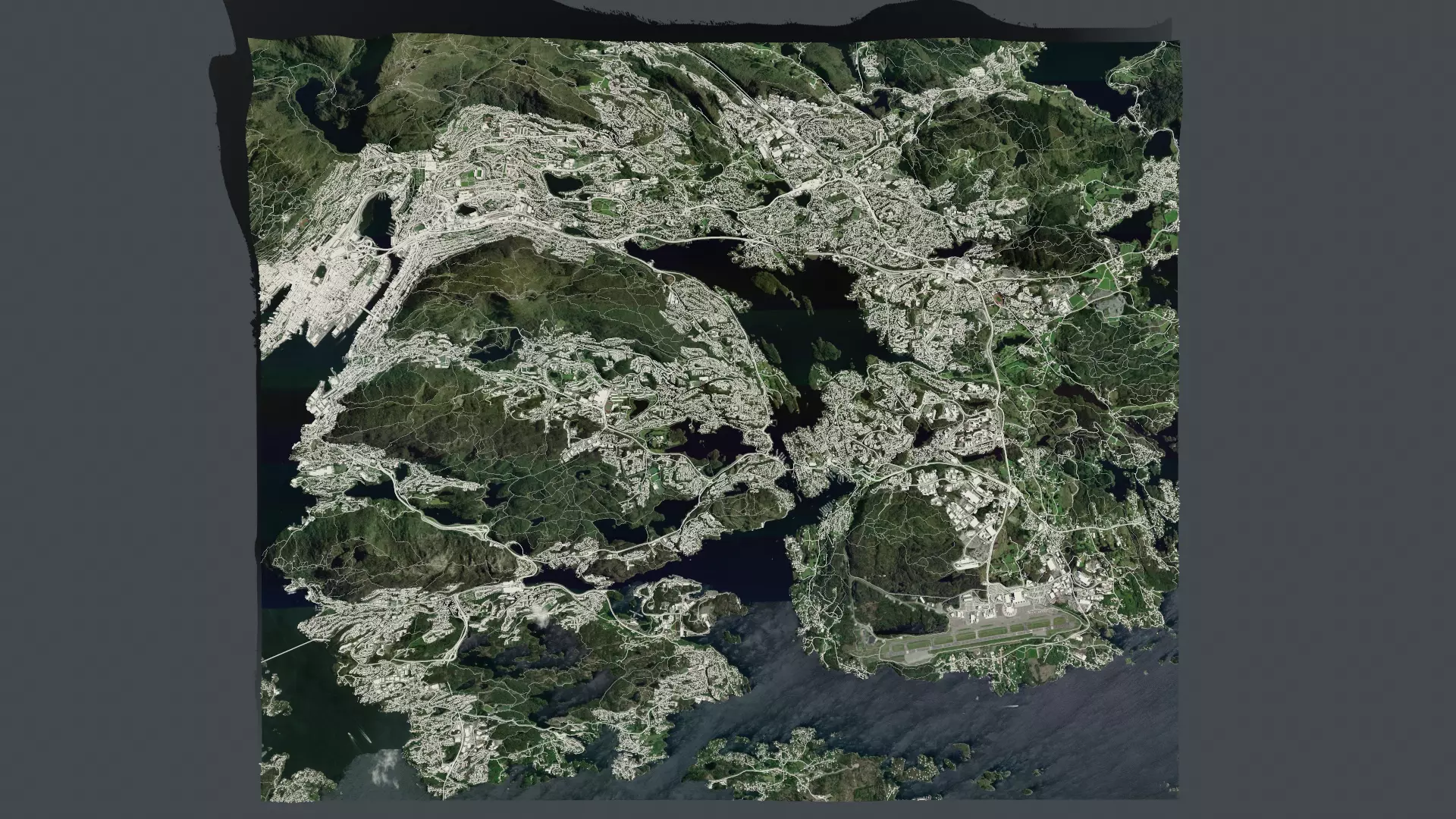Click the small white cloud over the southern peninsula
This screenshot has width=1456, height=819.
click(540, 616)
